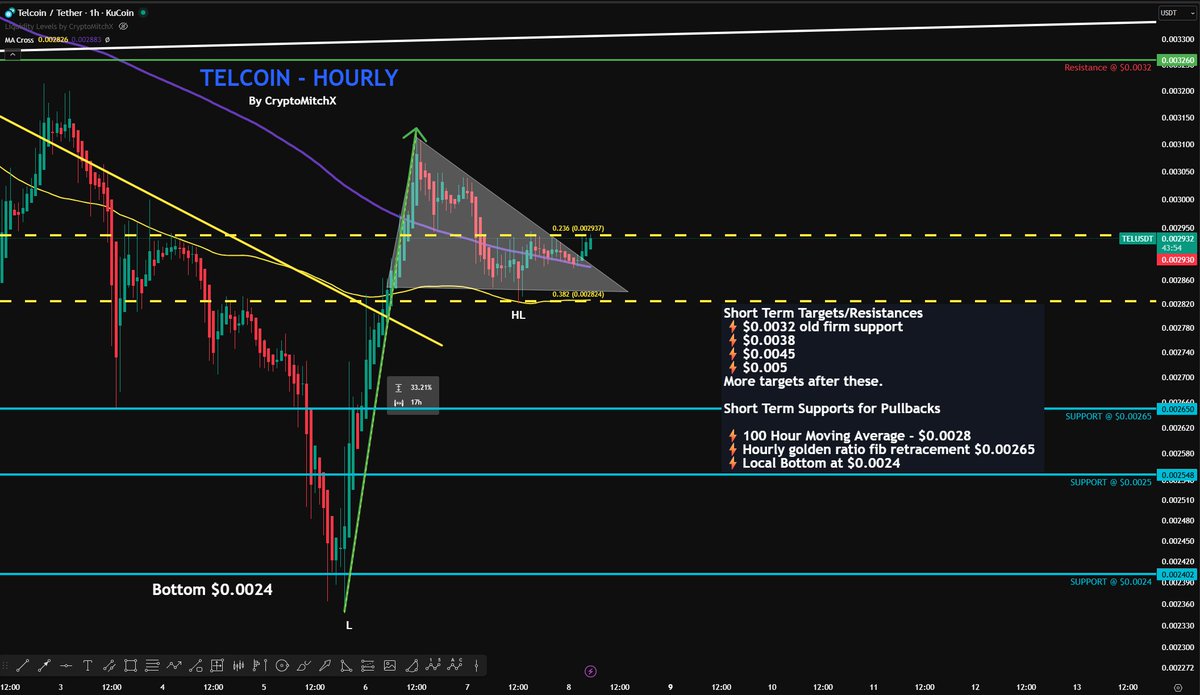Select the arc sector drawing tool

coord(412,666)
